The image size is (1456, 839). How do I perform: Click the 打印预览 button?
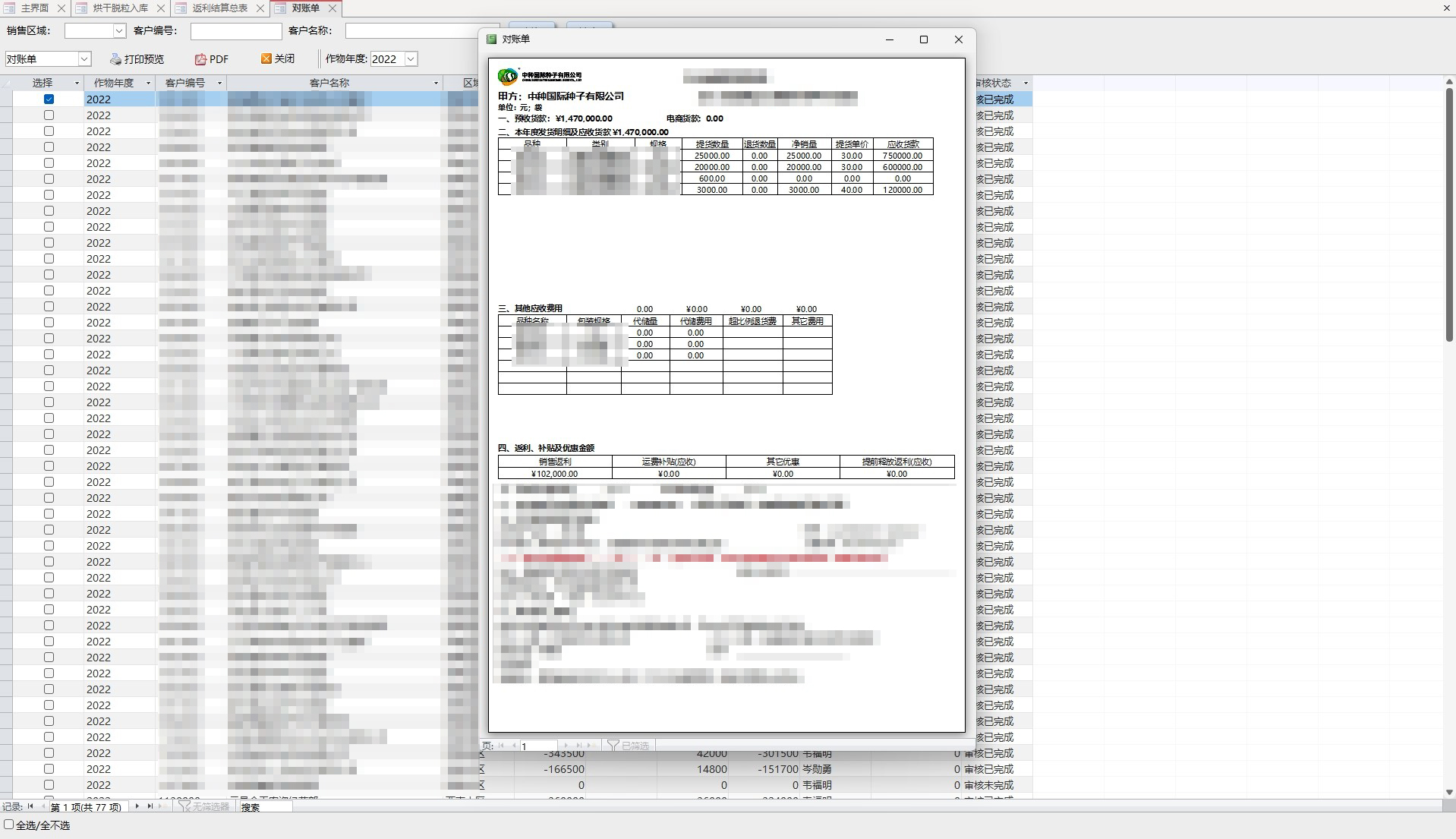click(137, 59)
